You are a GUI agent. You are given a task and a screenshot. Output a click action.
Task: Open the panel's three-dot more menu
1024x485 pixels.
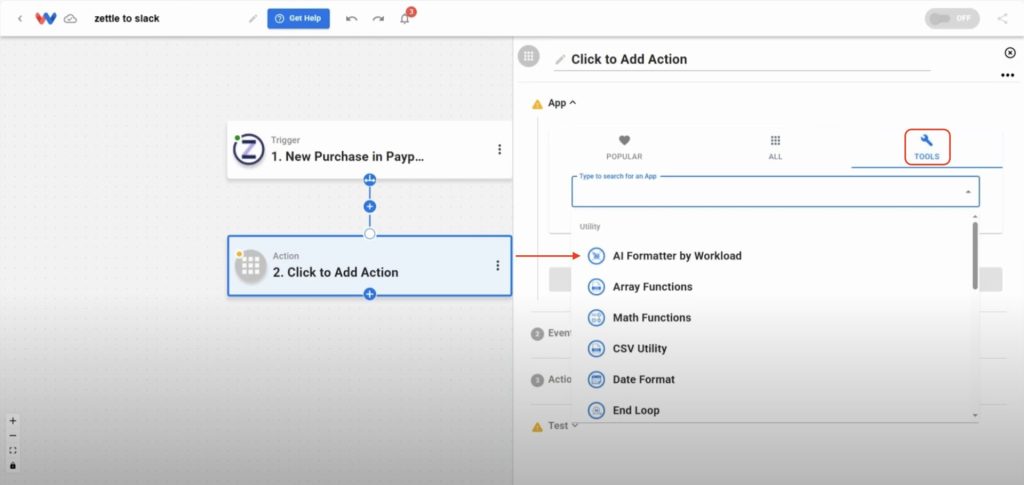click(x=1007, y=76)
